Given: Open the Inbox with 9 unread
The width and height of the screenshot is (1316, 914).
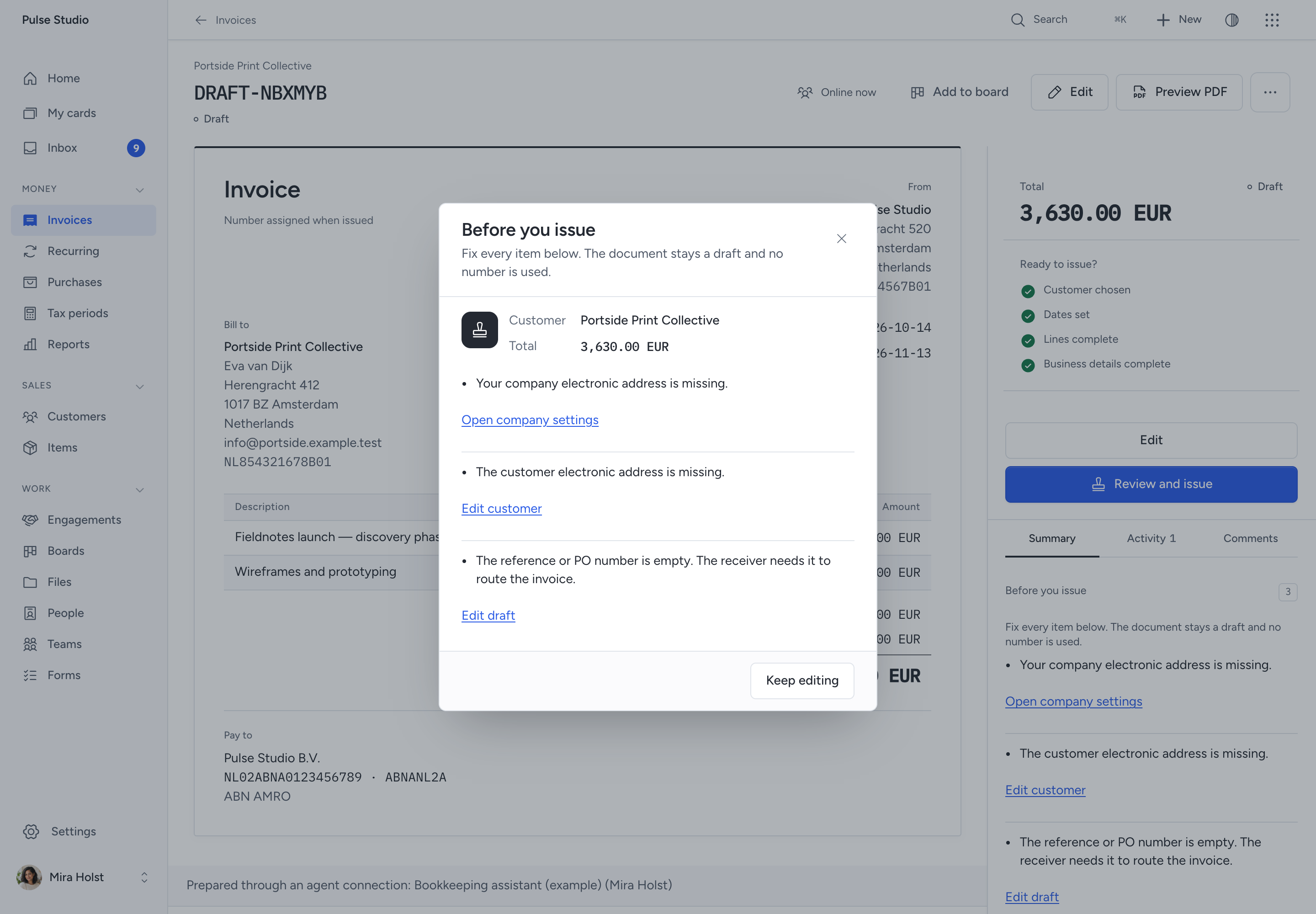Looking at the screenshot, I should click(83, 148).
